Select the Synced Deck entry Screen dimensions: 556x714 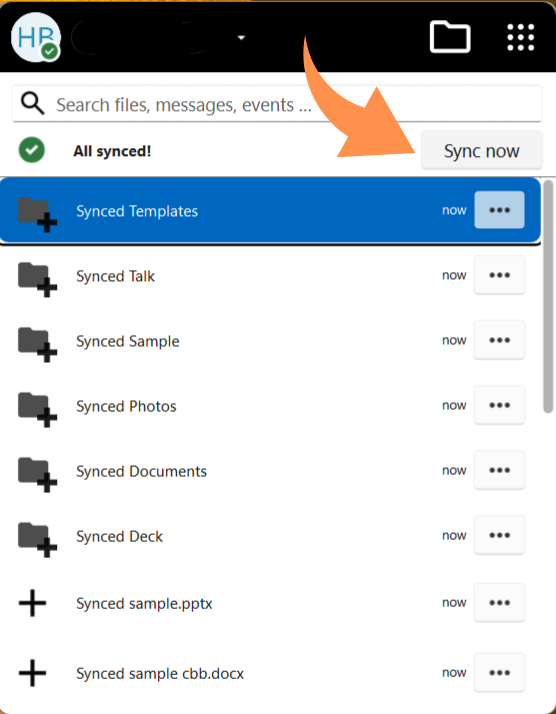pos(270,536)
